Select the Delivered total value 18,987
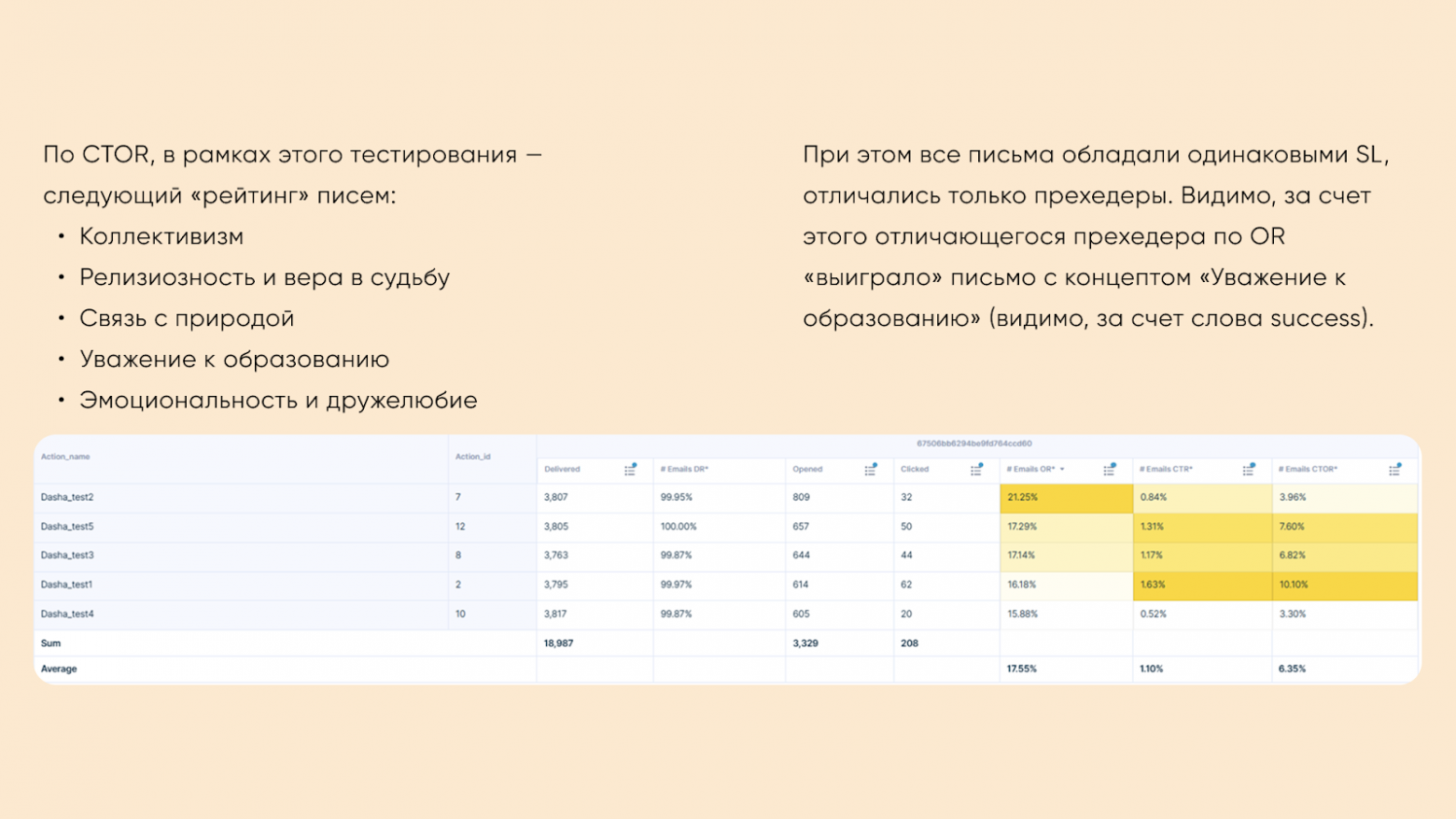This screenshot has width=1456, height=819. click(559, 642)
